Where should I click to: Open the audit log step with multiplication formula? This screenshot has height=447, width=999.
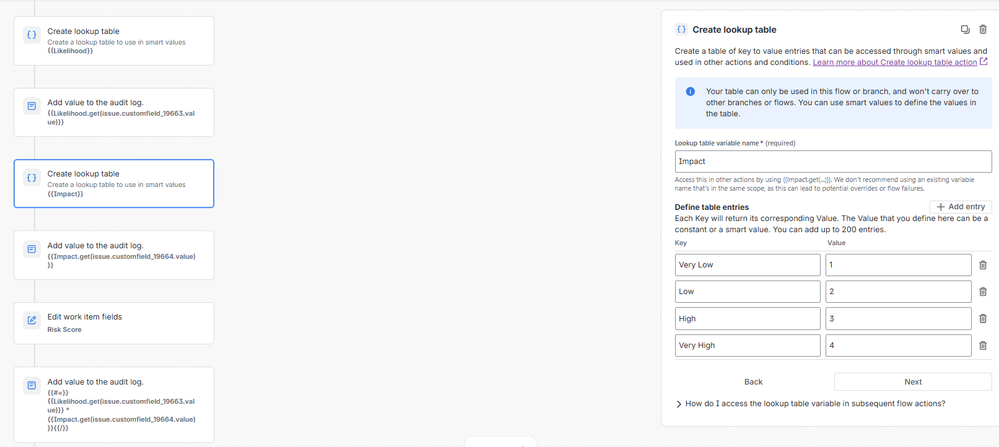114,404
